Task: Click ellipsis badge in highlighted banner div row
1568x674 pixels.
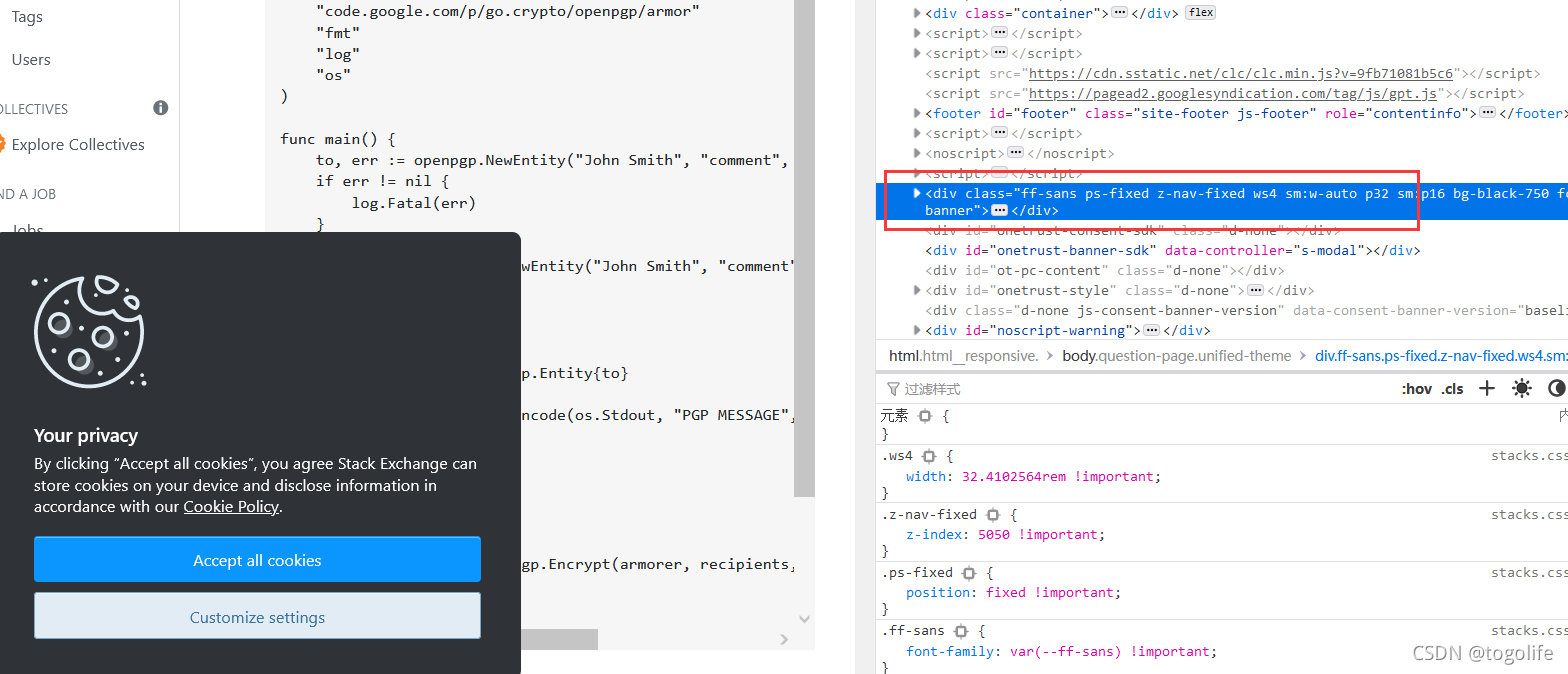Action: (999, 210)
